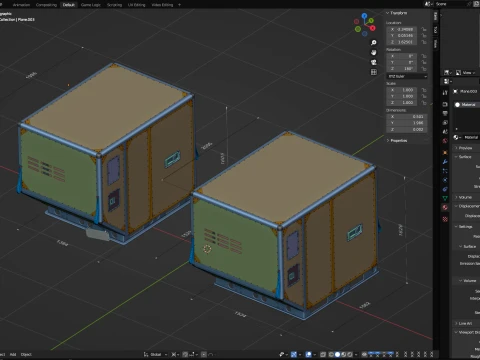Add a new workspace with plus button
Screen dimensions: 480x360
pyautogui.click(x=179, y=5)
